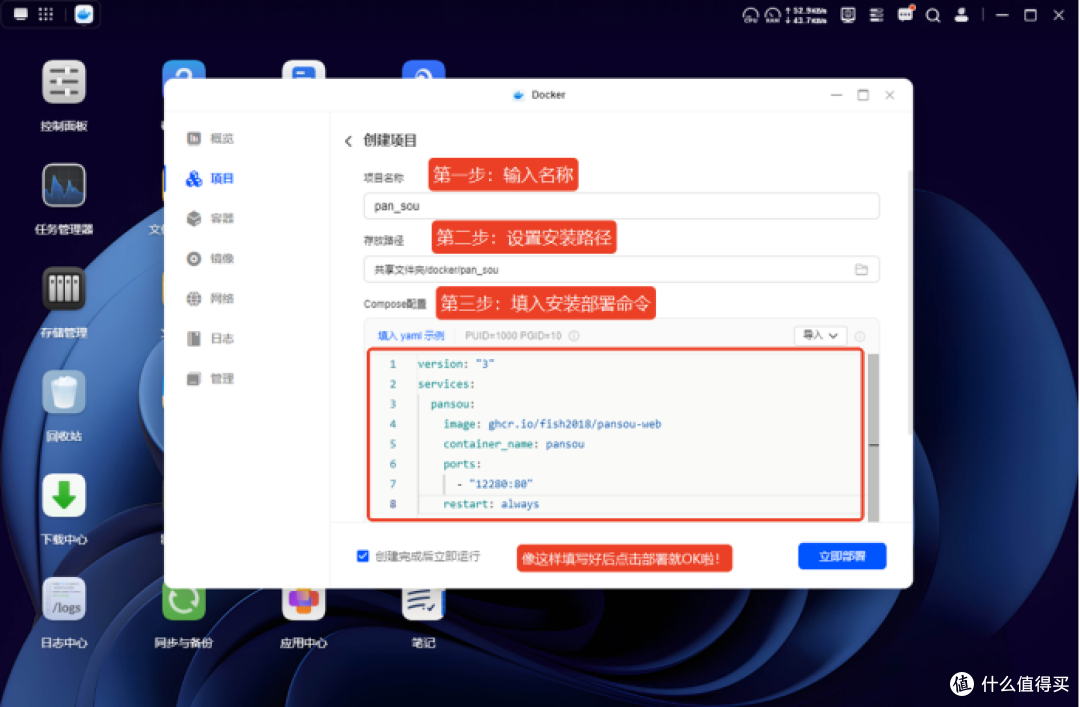1080x707 pixels.
Task: Open the user account icon in top bar
Action: pyautogui.click(x=962, y=15)
